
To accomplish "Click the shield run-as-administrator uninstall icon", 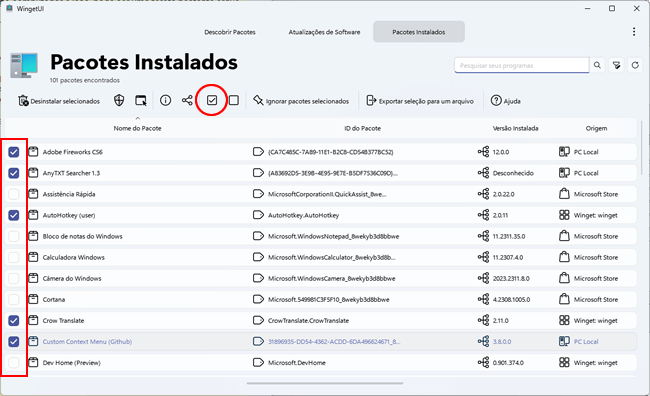I will click(x=119, y=100).
